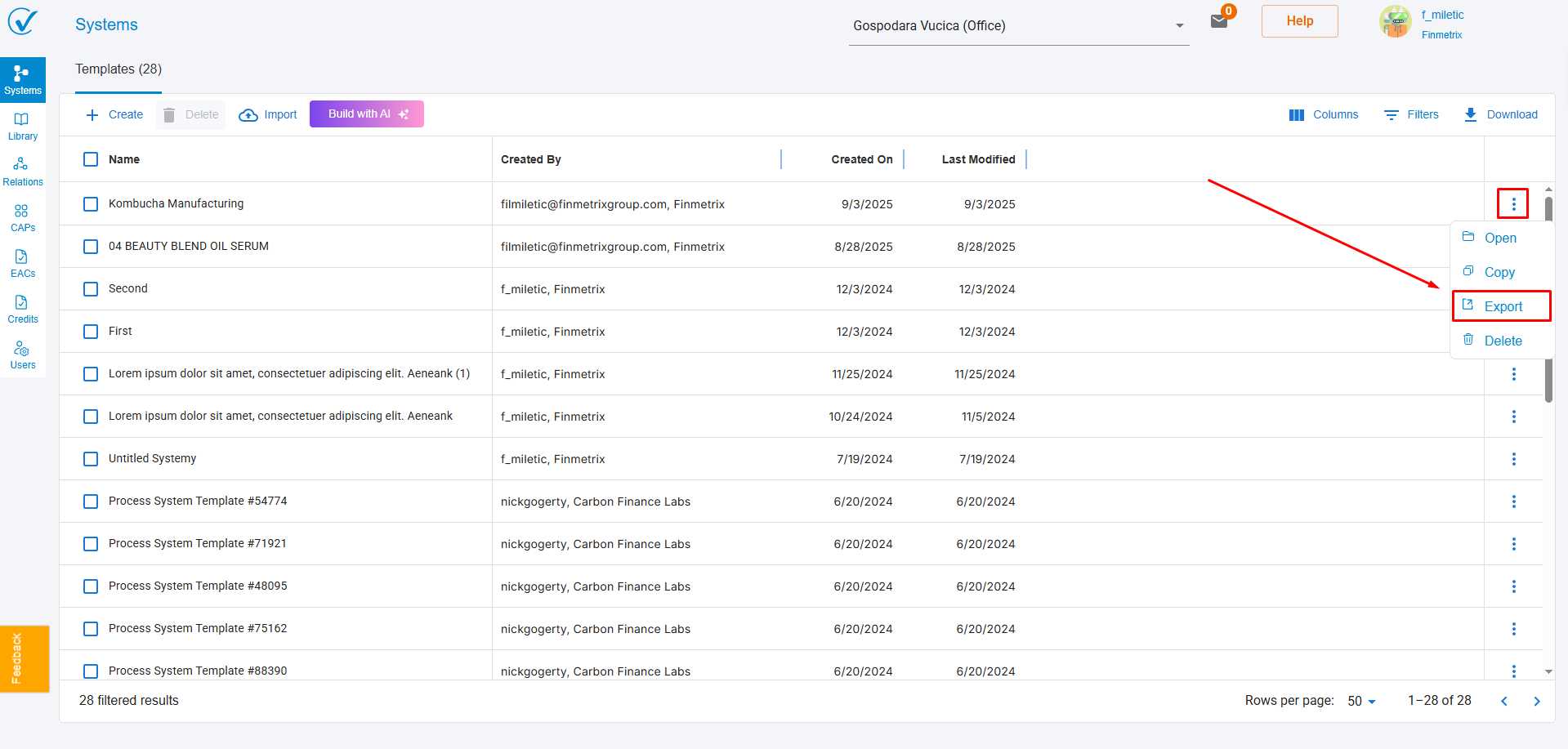
Task: Open EACs page in sidebar
Action: tap(22, 263)
